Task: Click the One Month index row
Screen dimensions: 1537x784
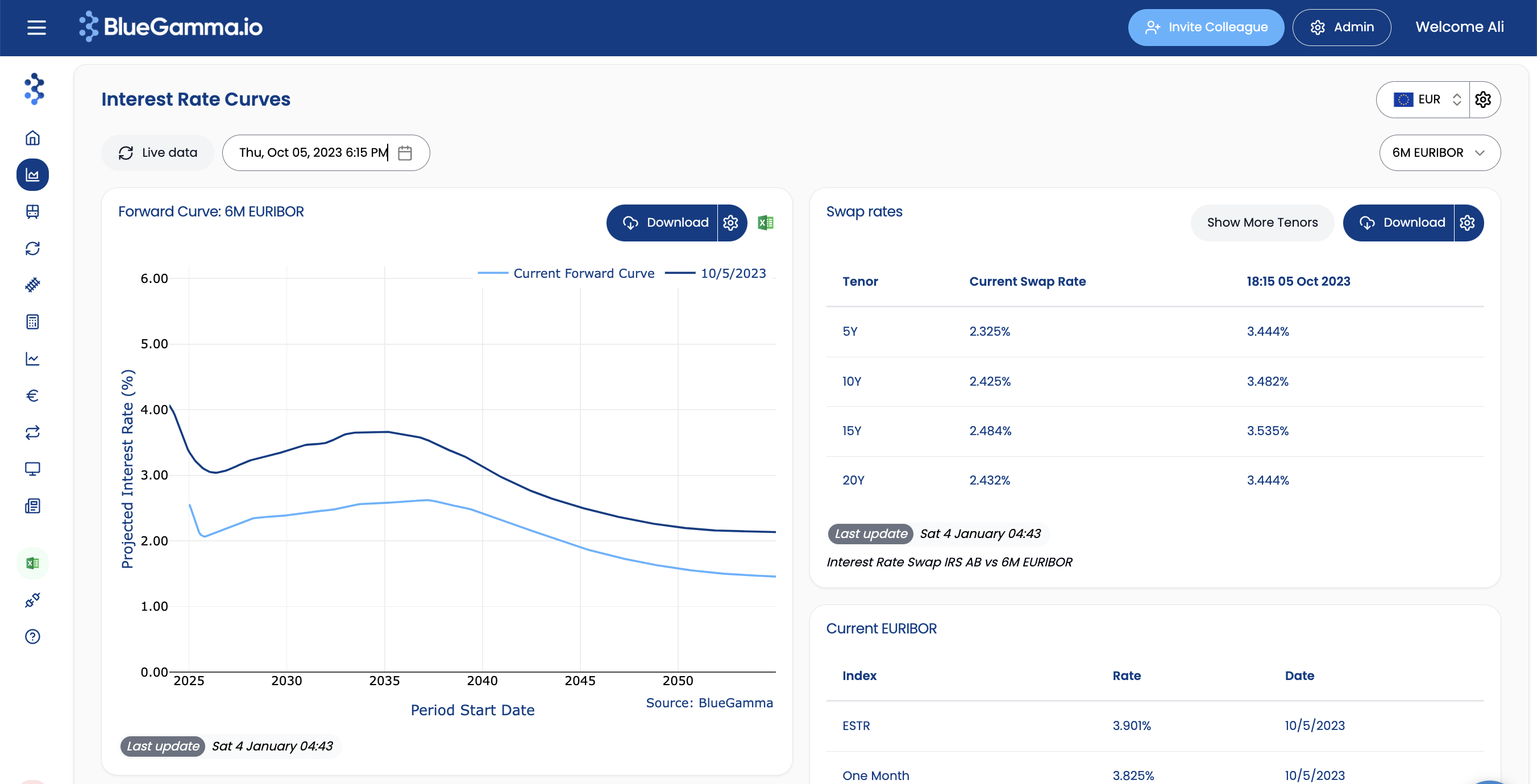Action: pyautogui.click(x=1155, y=769)
